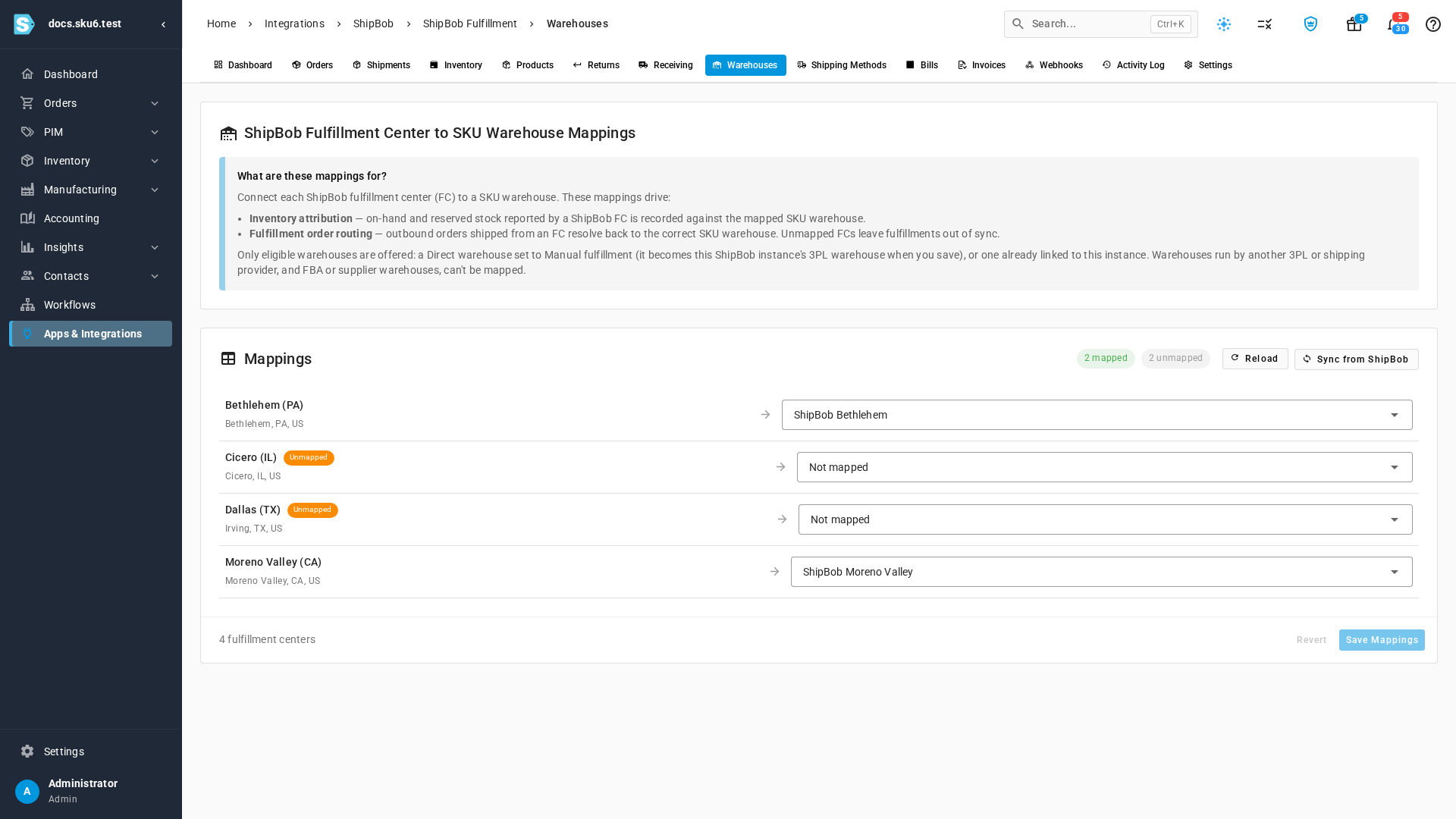
Task: Click the gift box icon in header
Action: (x=1354, y=24)
